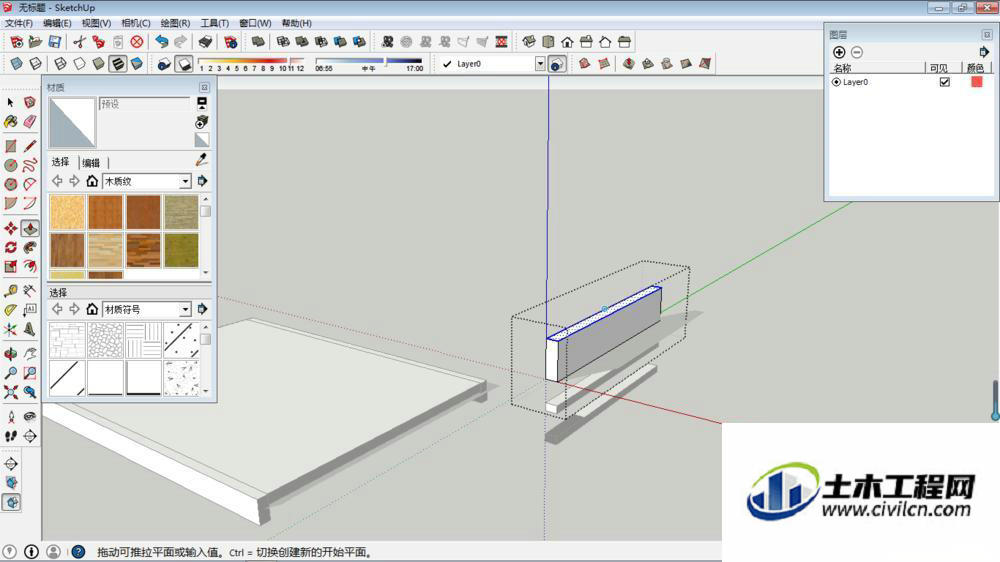Toggle secondary materials selection pane
1000x562 pixels.
coord(202,103)
